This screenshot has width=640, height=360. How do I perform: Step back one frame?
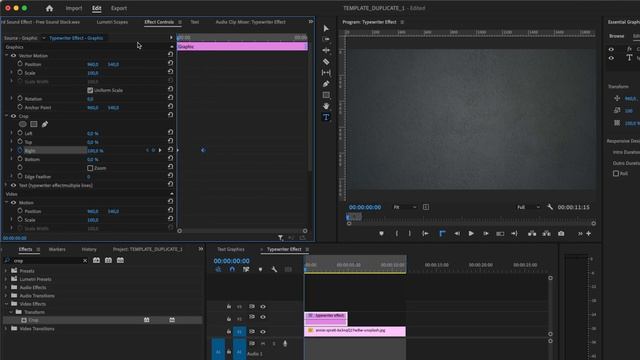pyautogui.click(x=457, y=233)
